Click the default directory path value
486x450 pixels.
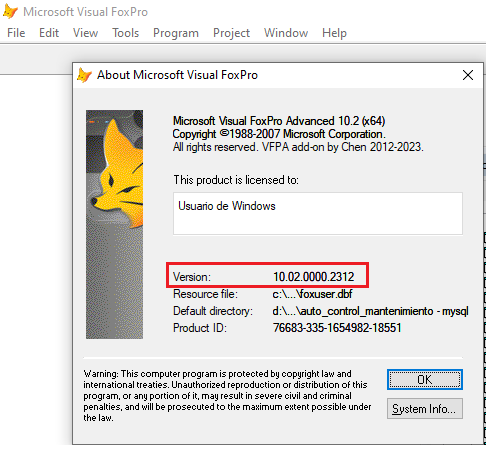(x=370, y=311)
